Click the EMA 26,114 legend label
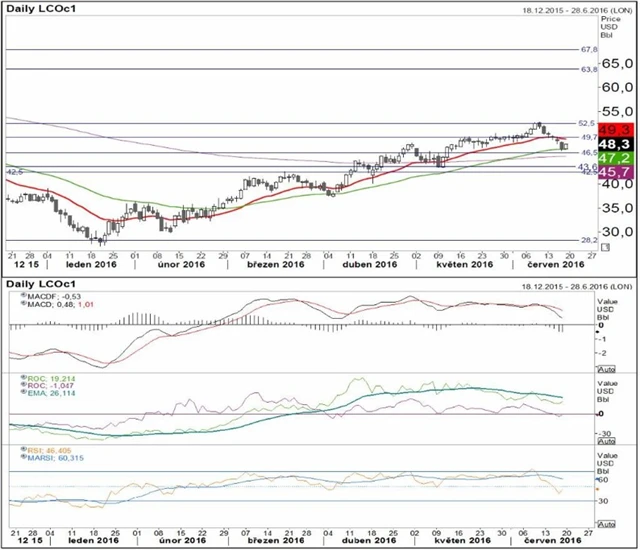 (x=44, y=394)
